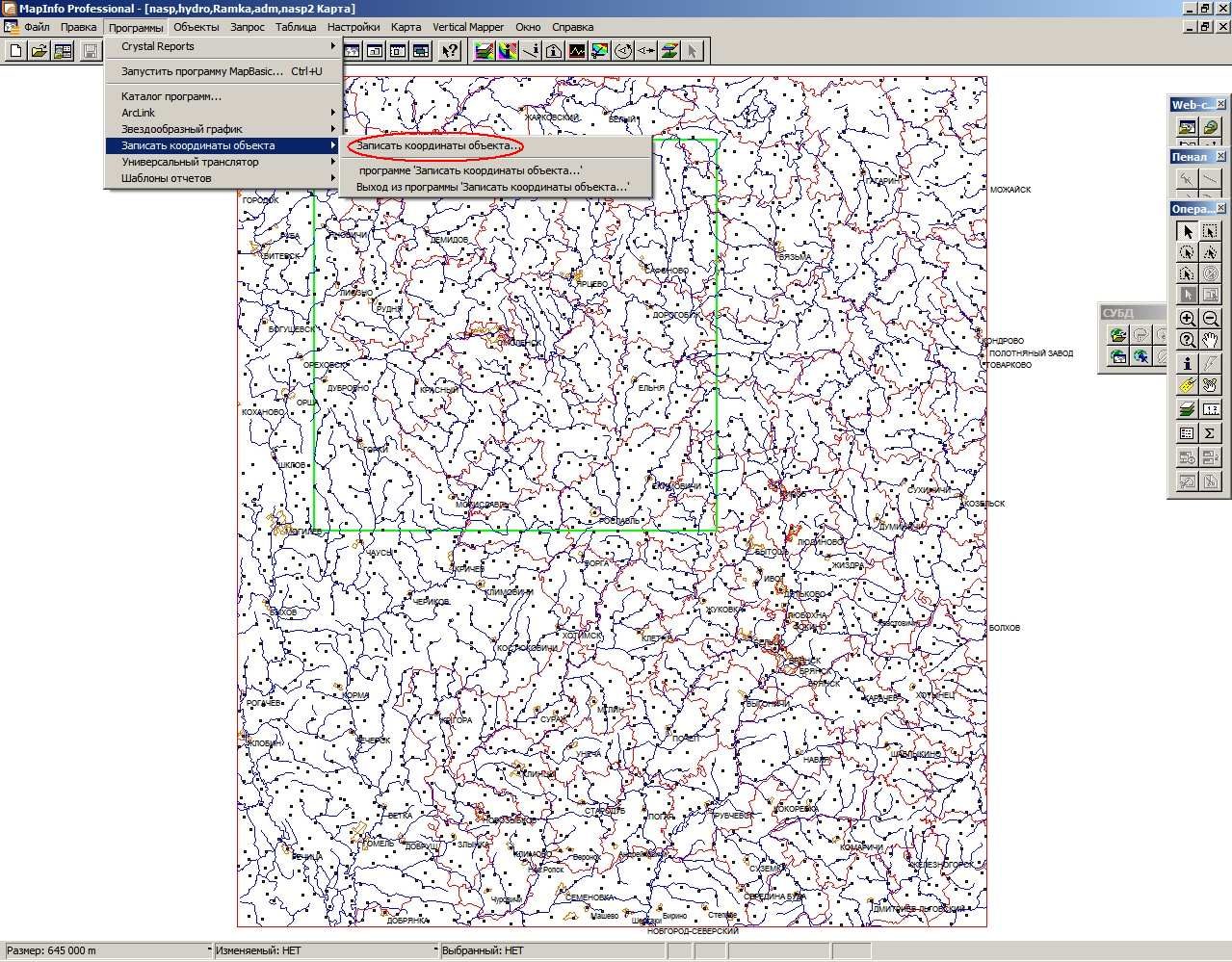Open the Карта menu
This screenshot has width=1232, height=962.
pyautogui.click(x=406, y=27)
